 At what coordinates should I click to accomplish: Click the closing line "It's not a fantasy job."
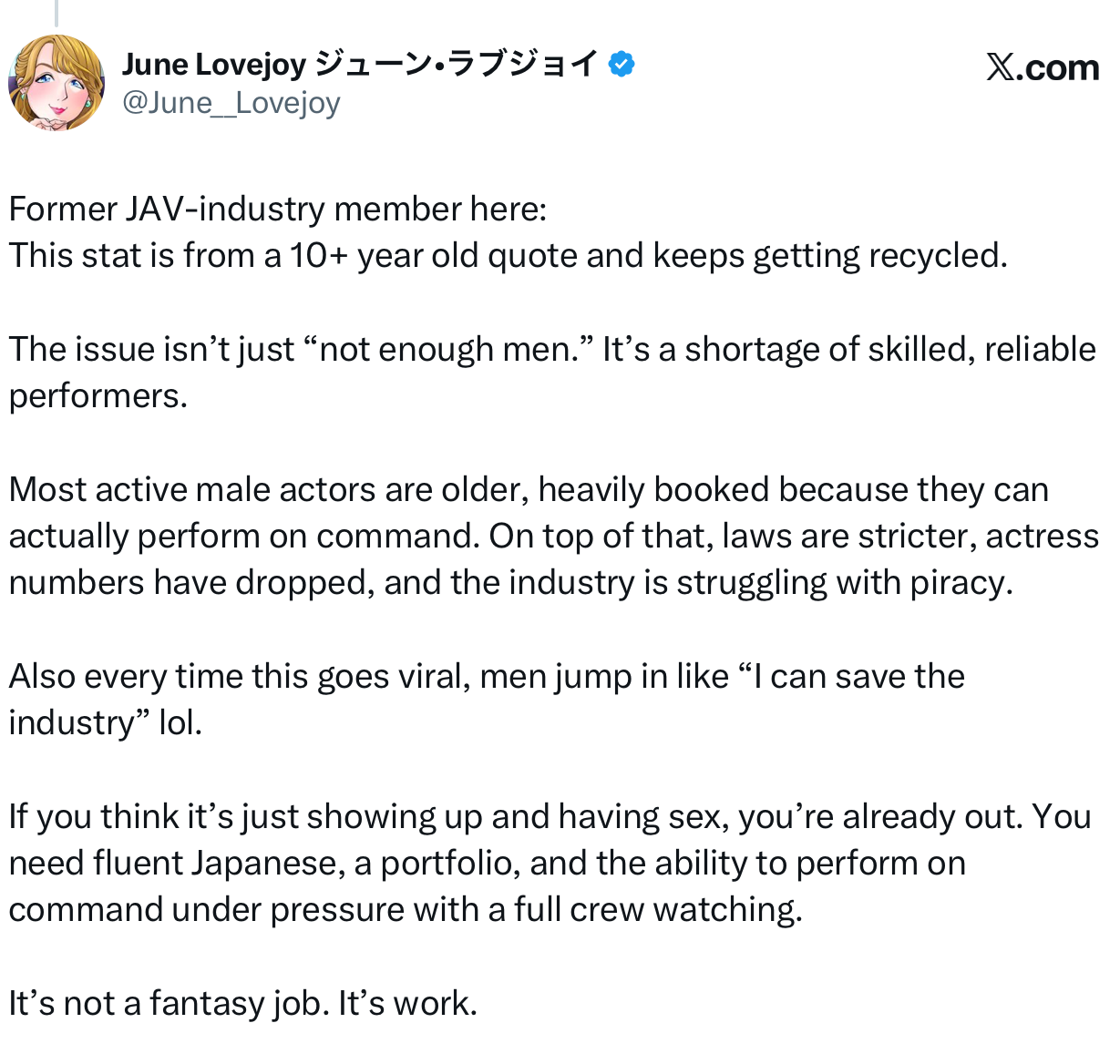169,1004
